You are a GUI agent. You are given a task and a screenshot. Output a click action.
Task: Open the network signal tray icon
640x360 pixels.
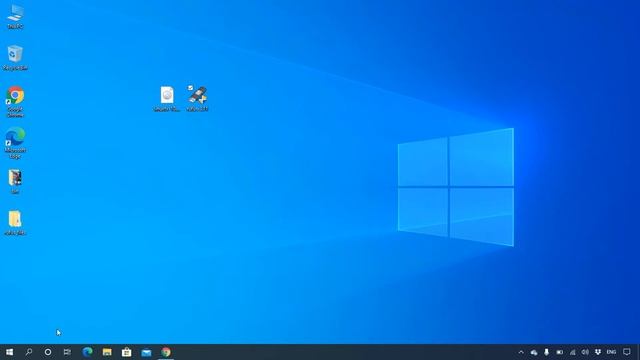pos(572,352)
